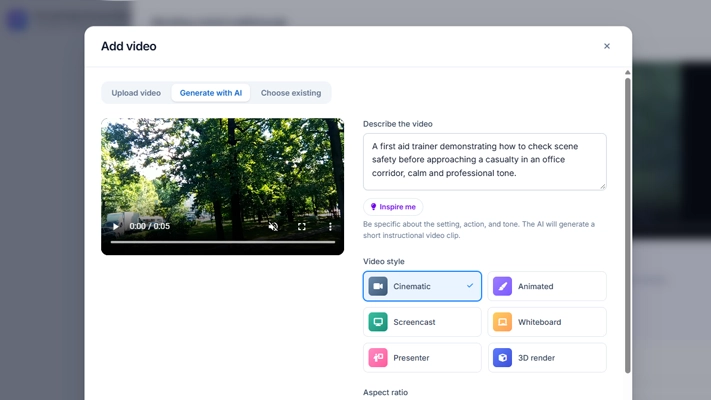Click the dialog's vertical scrollbar
Image resolution: width=711 pixels, height=400 pixels.
(x=628, y=225)
